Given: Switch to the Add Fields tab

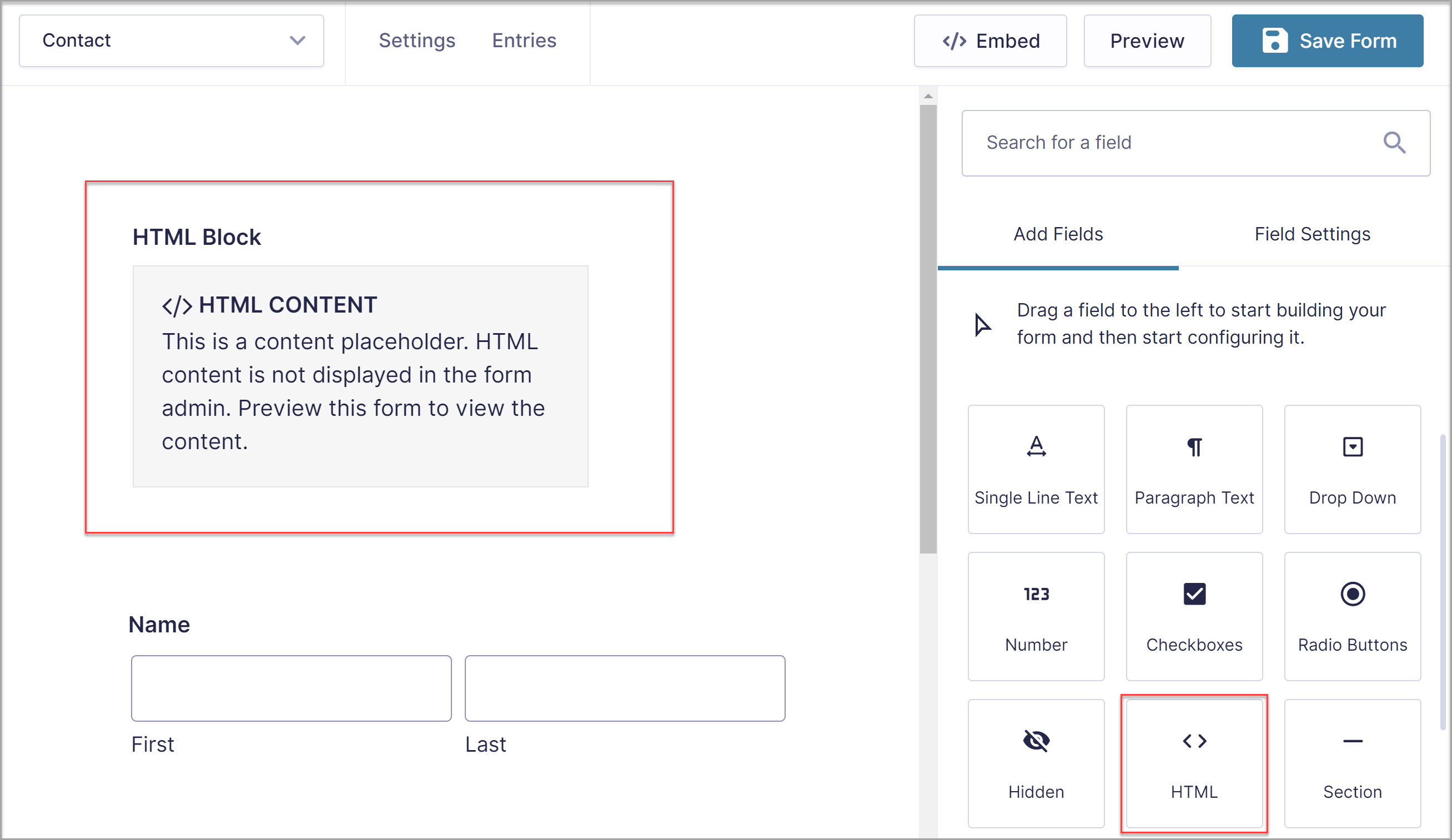Looking at the screenshot, I should 1058,234.
